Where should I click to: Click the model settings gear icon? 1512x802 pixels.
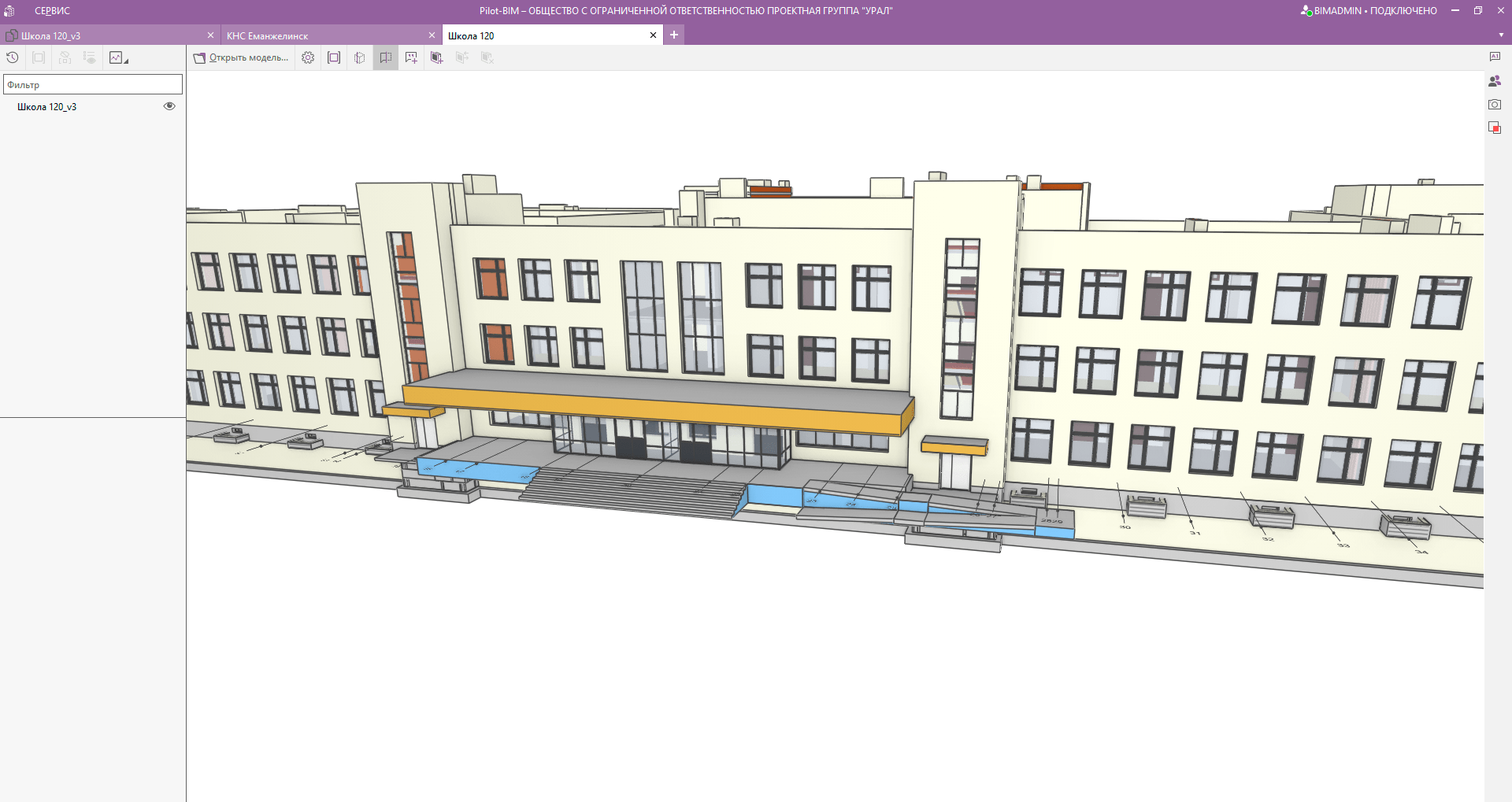pos(308,57)
